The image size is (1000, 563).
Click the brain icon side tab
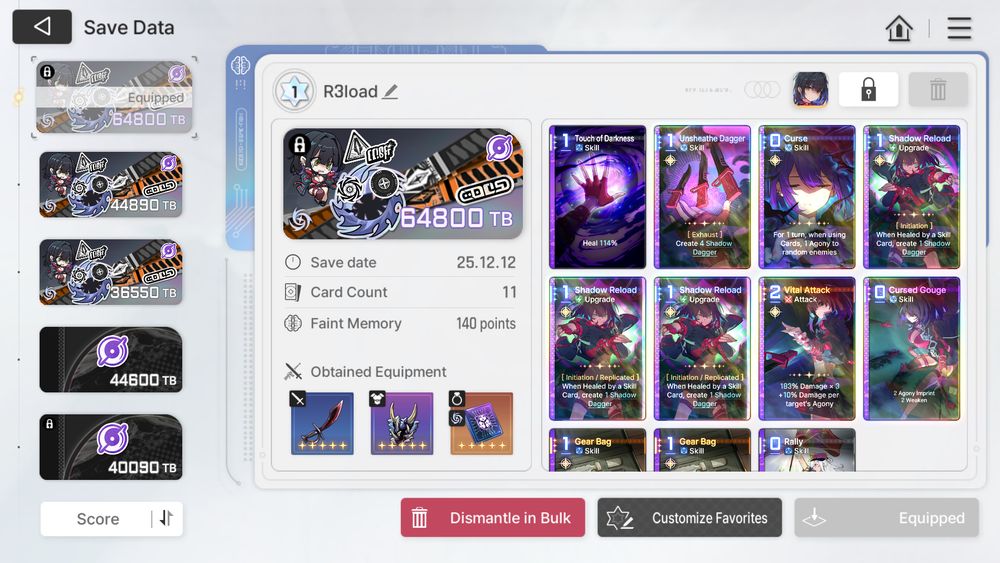[x=240, y=65]
